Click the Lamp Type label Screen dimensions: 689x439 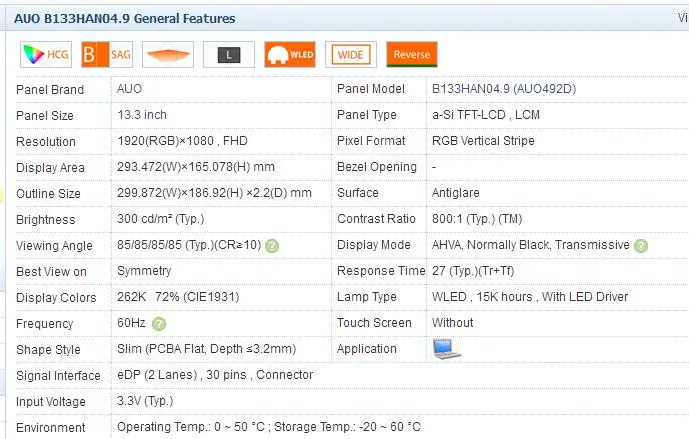click(366, 297)
